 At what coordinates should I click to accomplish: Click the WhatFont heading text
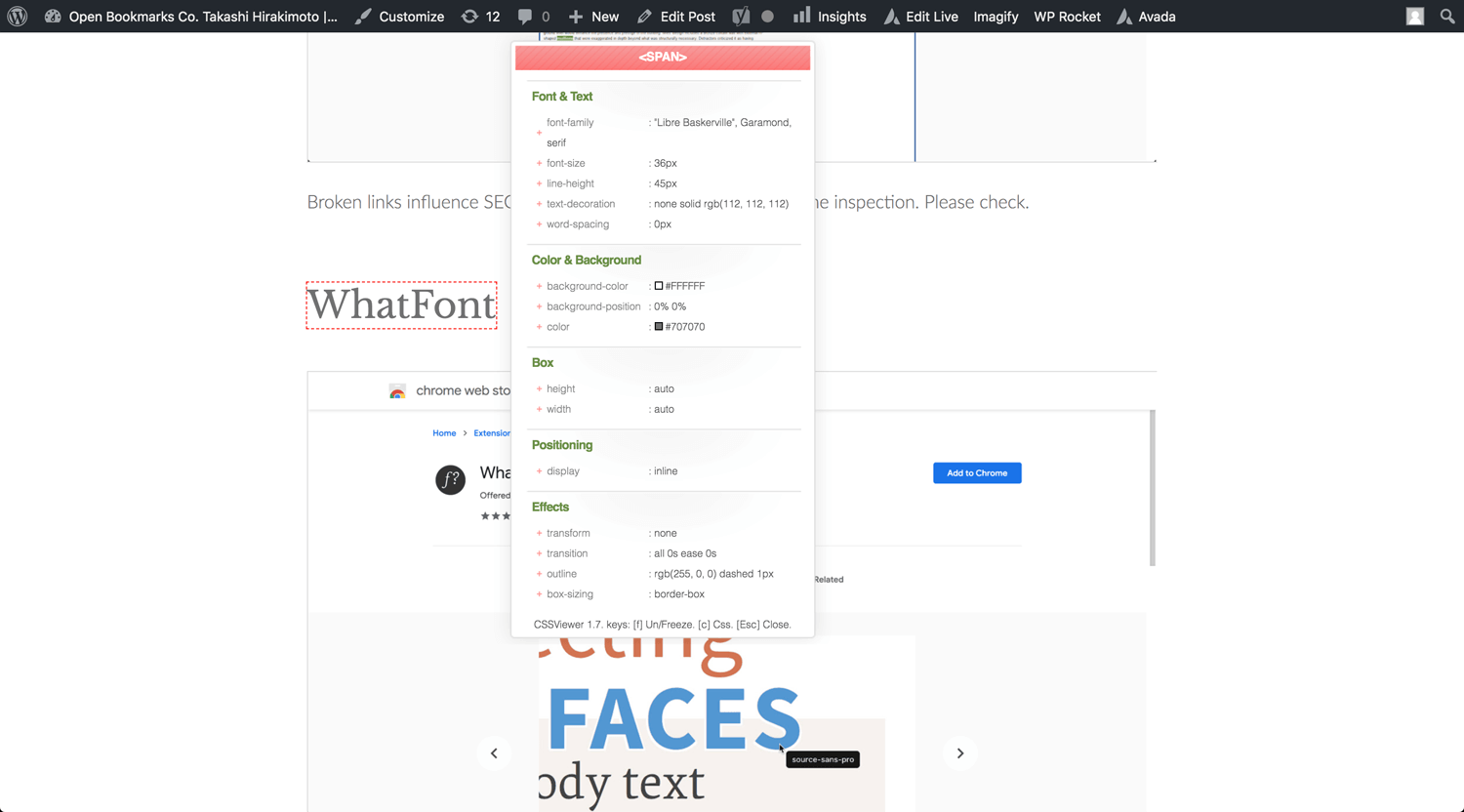401,304
